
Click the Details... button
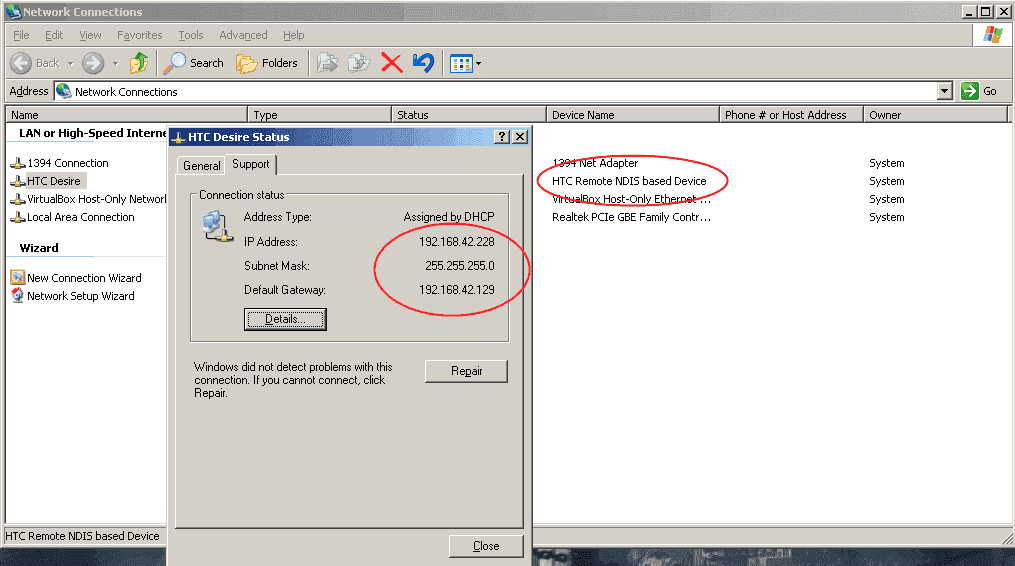[285, 319]
